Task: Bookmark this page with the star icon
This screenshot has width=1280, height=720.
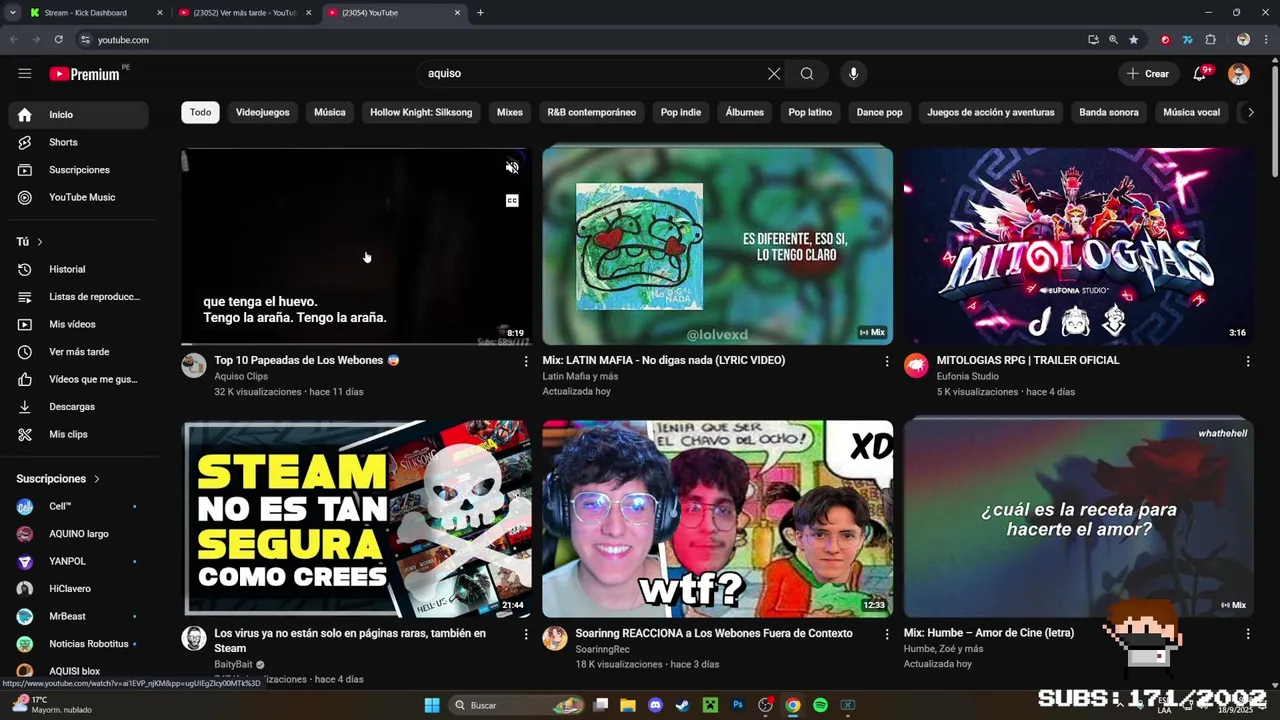Action: [1134, 40]
